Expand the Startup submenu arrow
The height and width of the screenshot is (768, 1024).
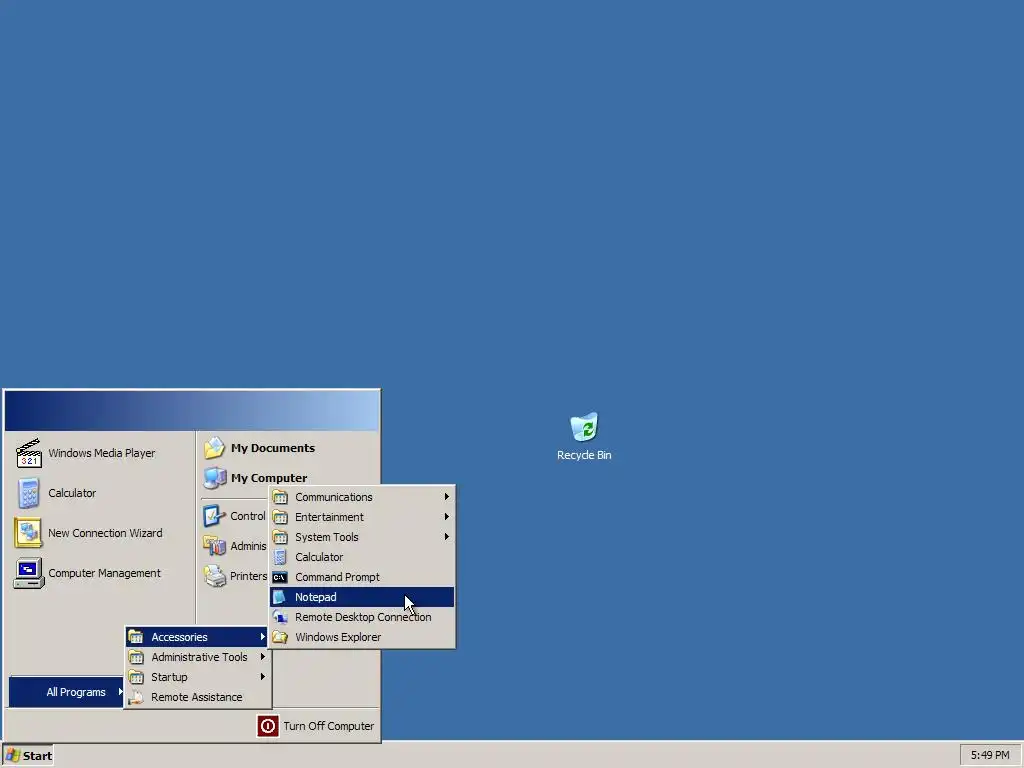click(x=263, y=677)
